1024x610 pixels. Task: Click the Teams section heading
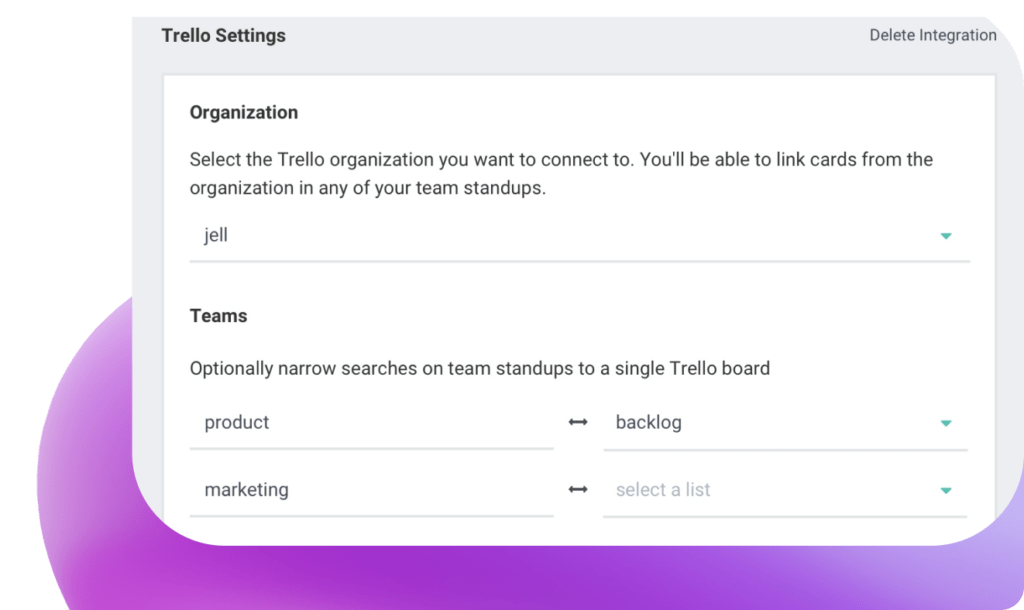tap(219, 316)
